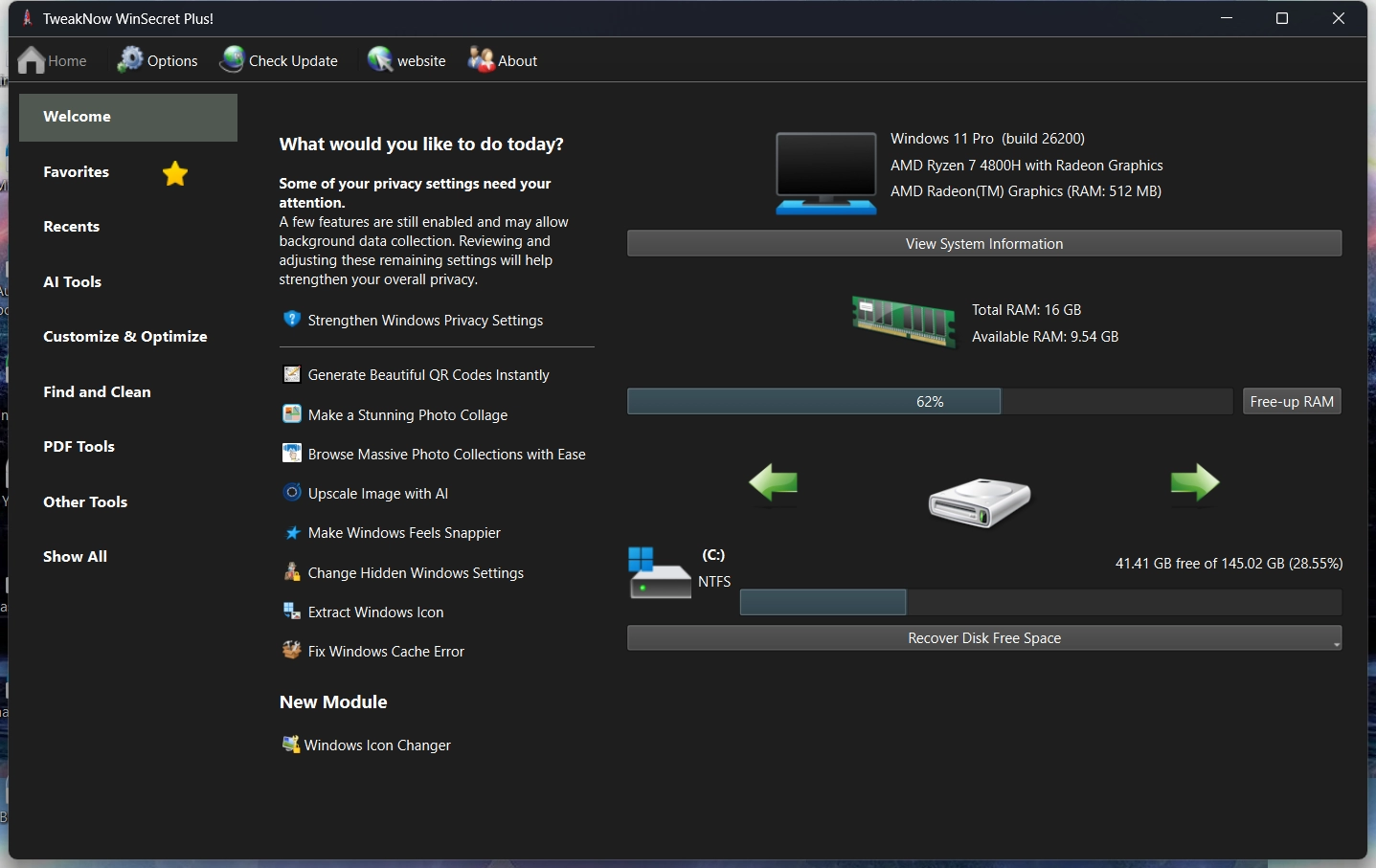Click the green left arrow for previous drive

pyautogui.click(x=774, y=482)
